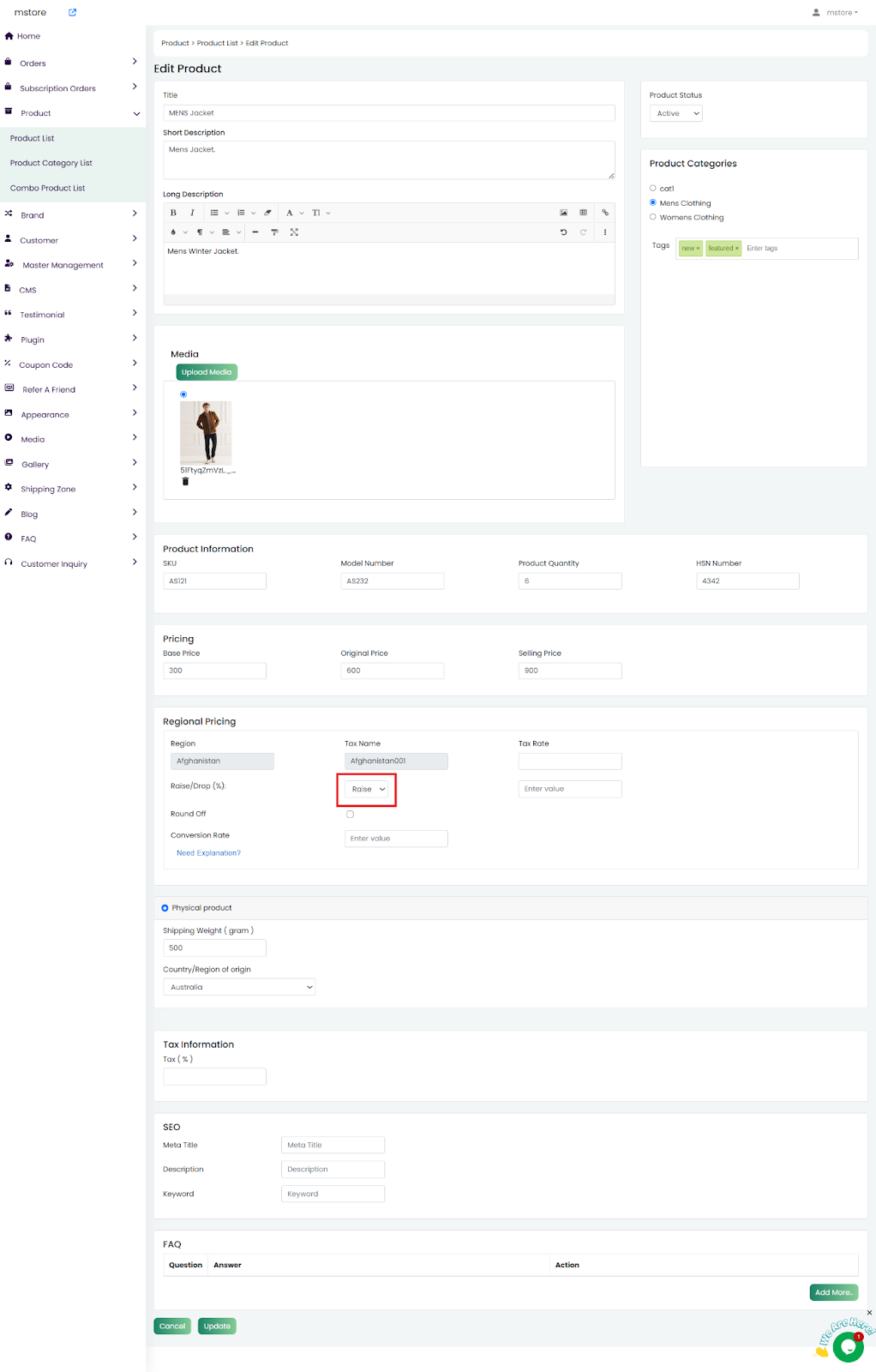Click the insert image icon in editor
Screen dimensions: 876x1372
coord(563,213)
